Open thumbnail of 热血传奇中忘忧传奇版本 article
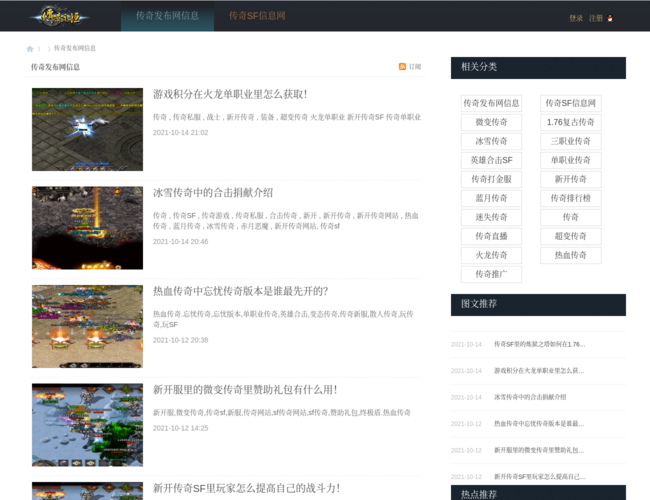 click(87, 326)
